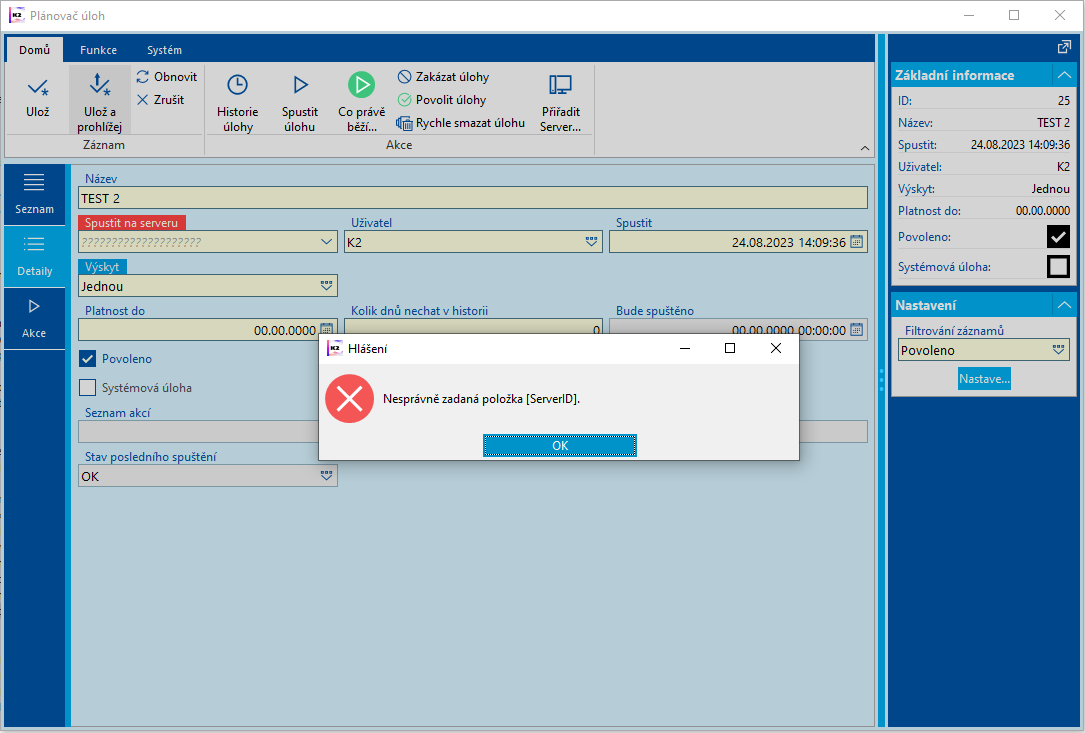1085x733 pixels.
Task: Click the Zrušit cancel button
Action: pyautogui.click(x=161, y=100)
